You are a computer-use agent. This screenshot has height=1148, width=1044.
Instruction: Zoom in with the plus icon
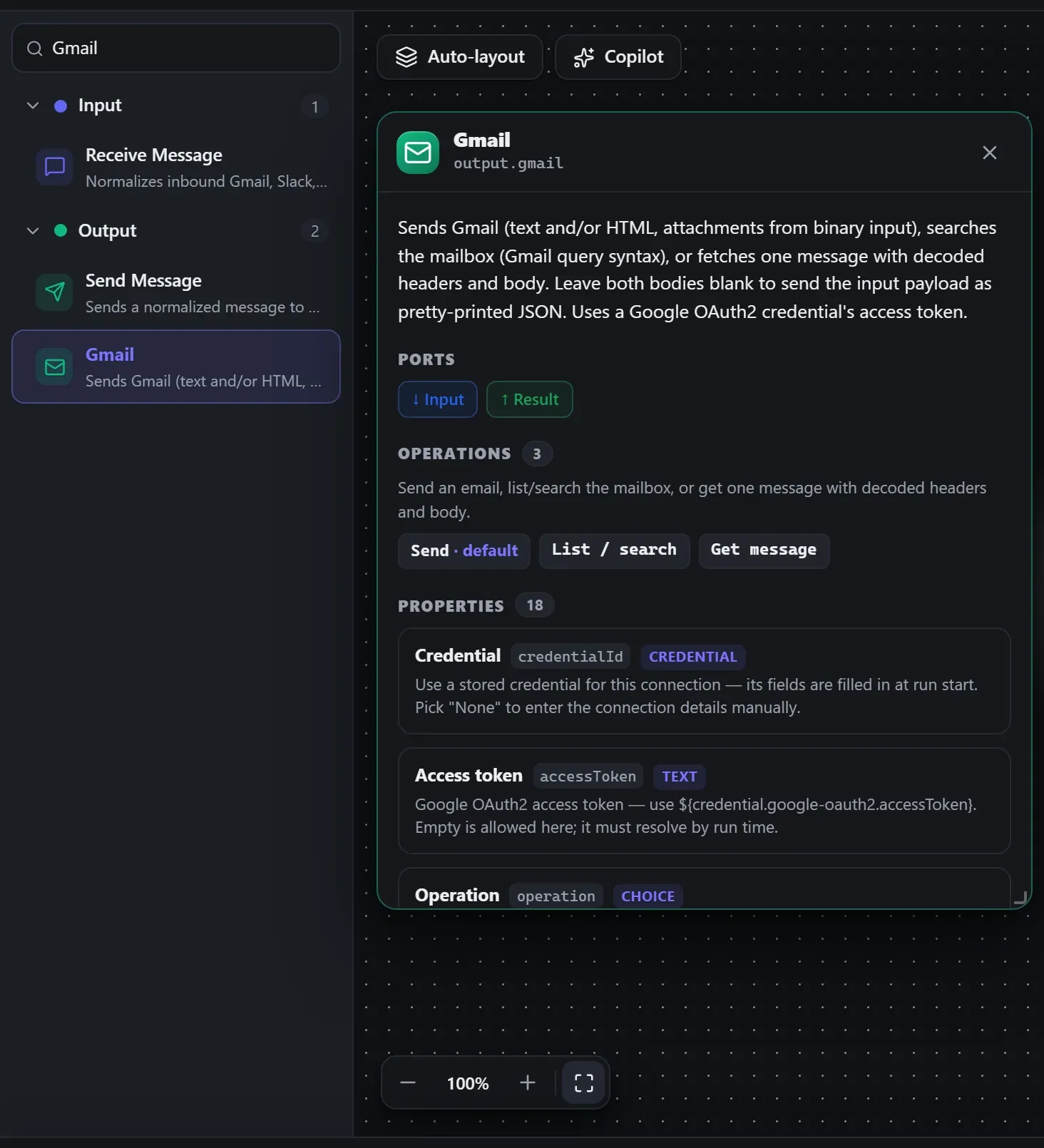(528, 1083)
